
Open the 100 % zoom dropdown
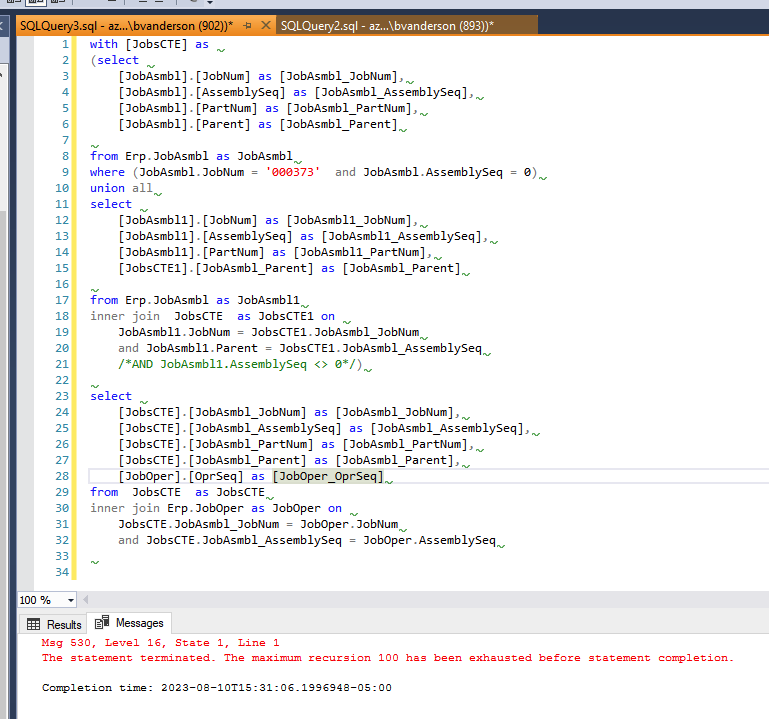[x=71, y=600]
